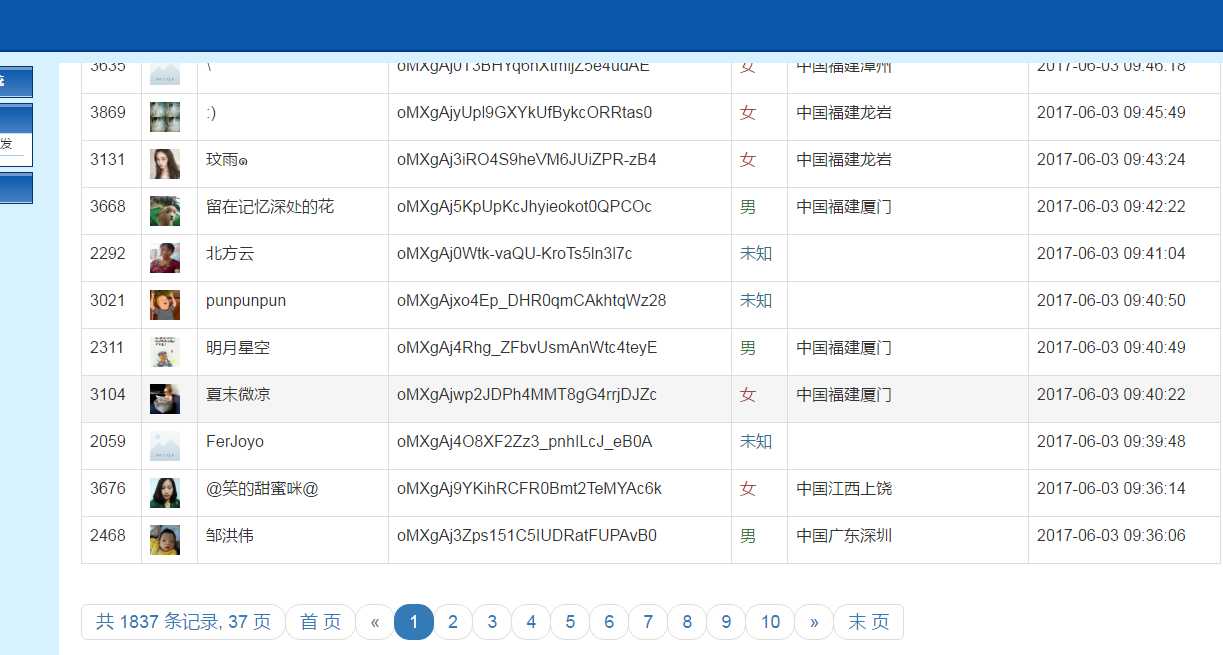Click openid oMXgAj4Rhg_ZFbvUsmAnWtc4teyE
Viewport: 1223px width, 655px height.
point(527,347)
